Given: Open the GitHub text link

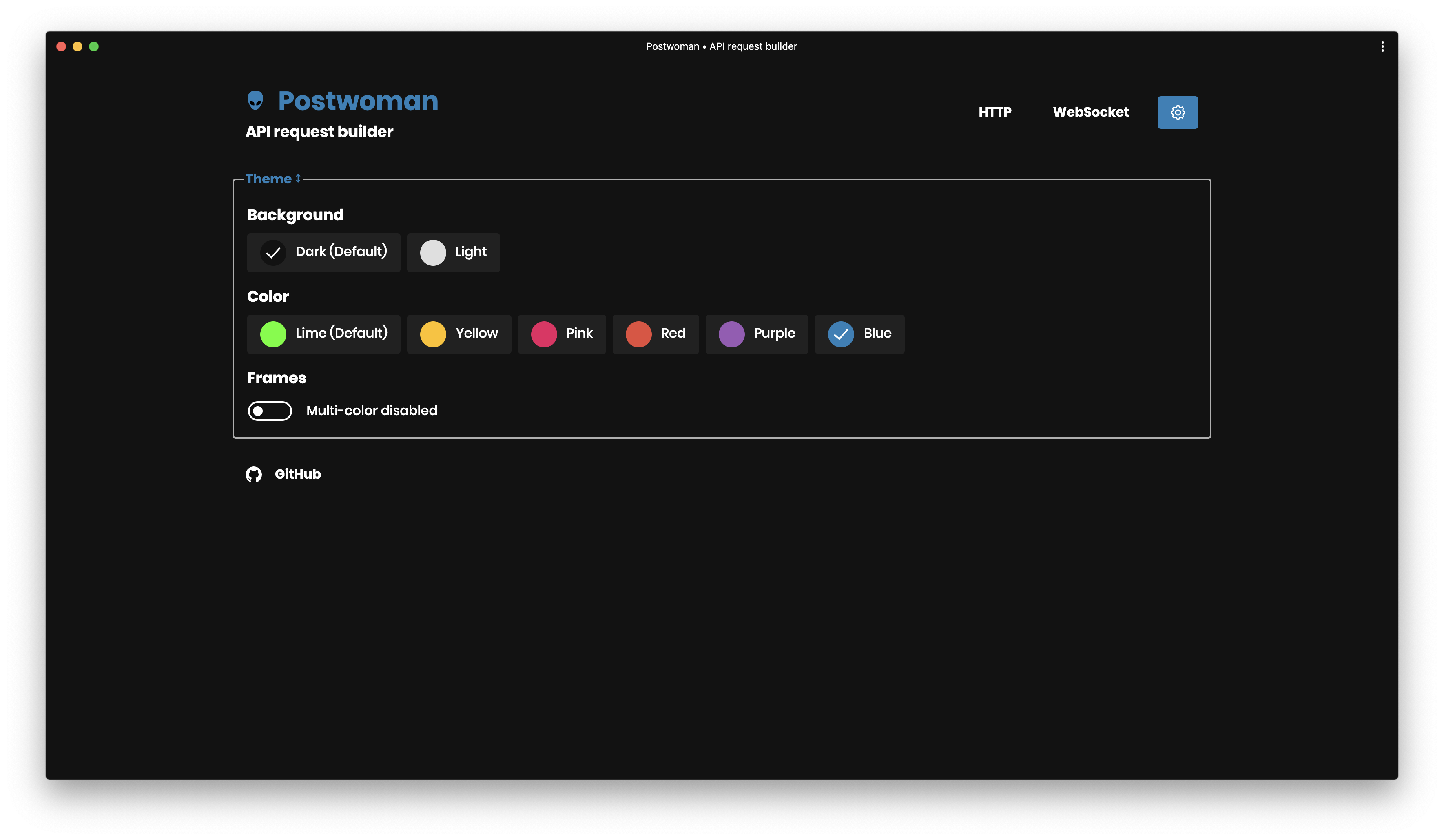Looking at the screenshot, I should coord(297,474).
